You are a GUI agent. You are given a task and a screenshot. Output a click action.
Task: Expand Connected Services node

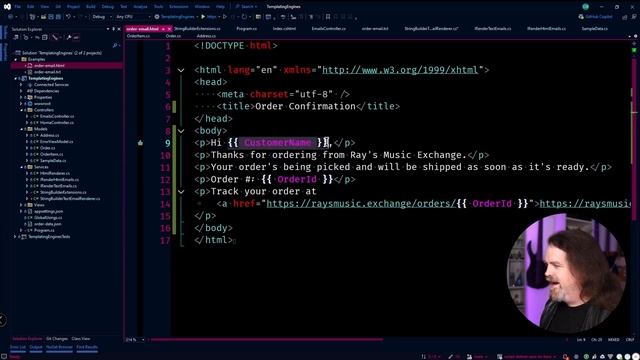pos(21,84)
